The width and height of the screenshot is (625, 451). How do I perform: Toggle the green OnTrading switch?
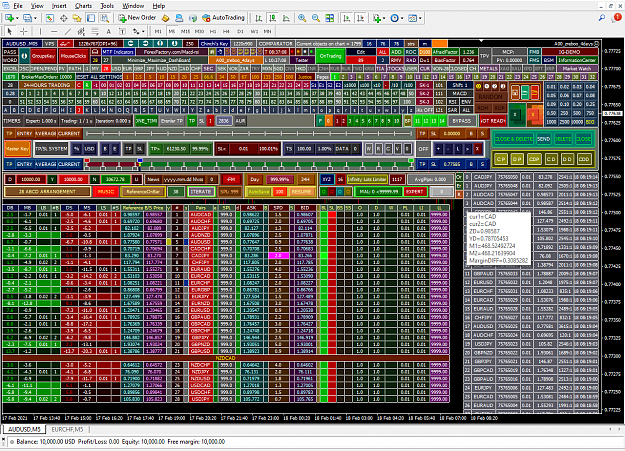[x=330, y=56]
